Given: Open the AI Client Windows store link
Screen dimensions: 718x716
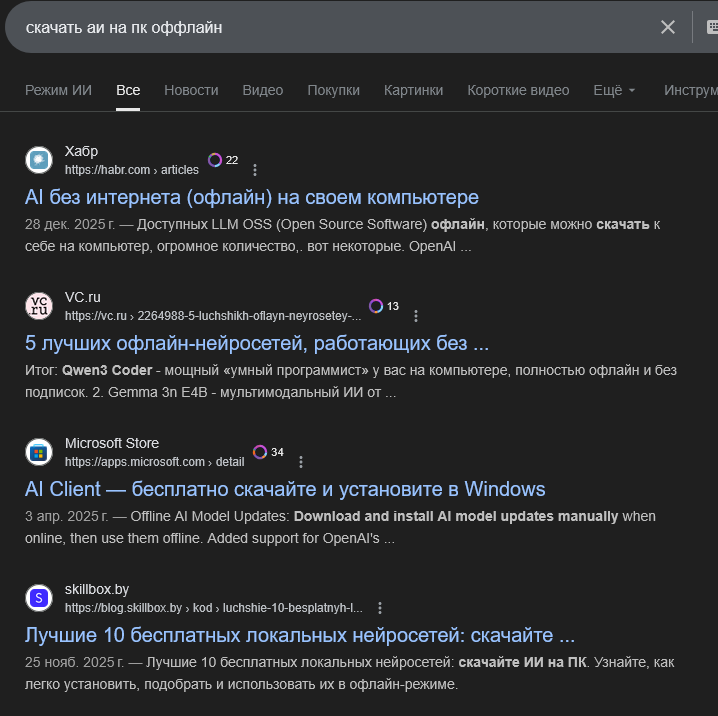Looking at the screenshot, I should [285, 489].
